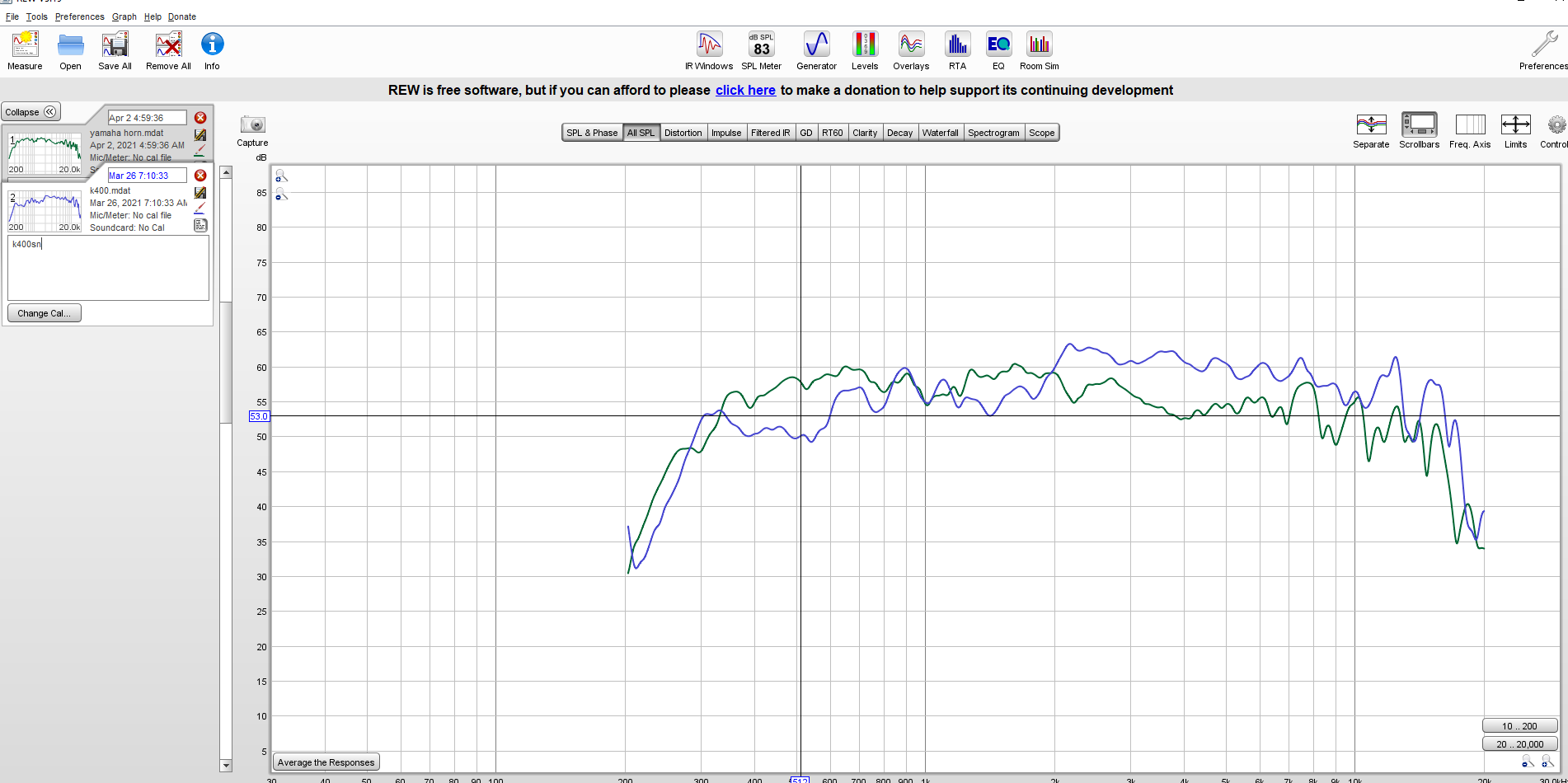The image size is (1568, 783).
Task: Switch to Impulse tab
Action: pyautogui.click(x=726, y=133)
